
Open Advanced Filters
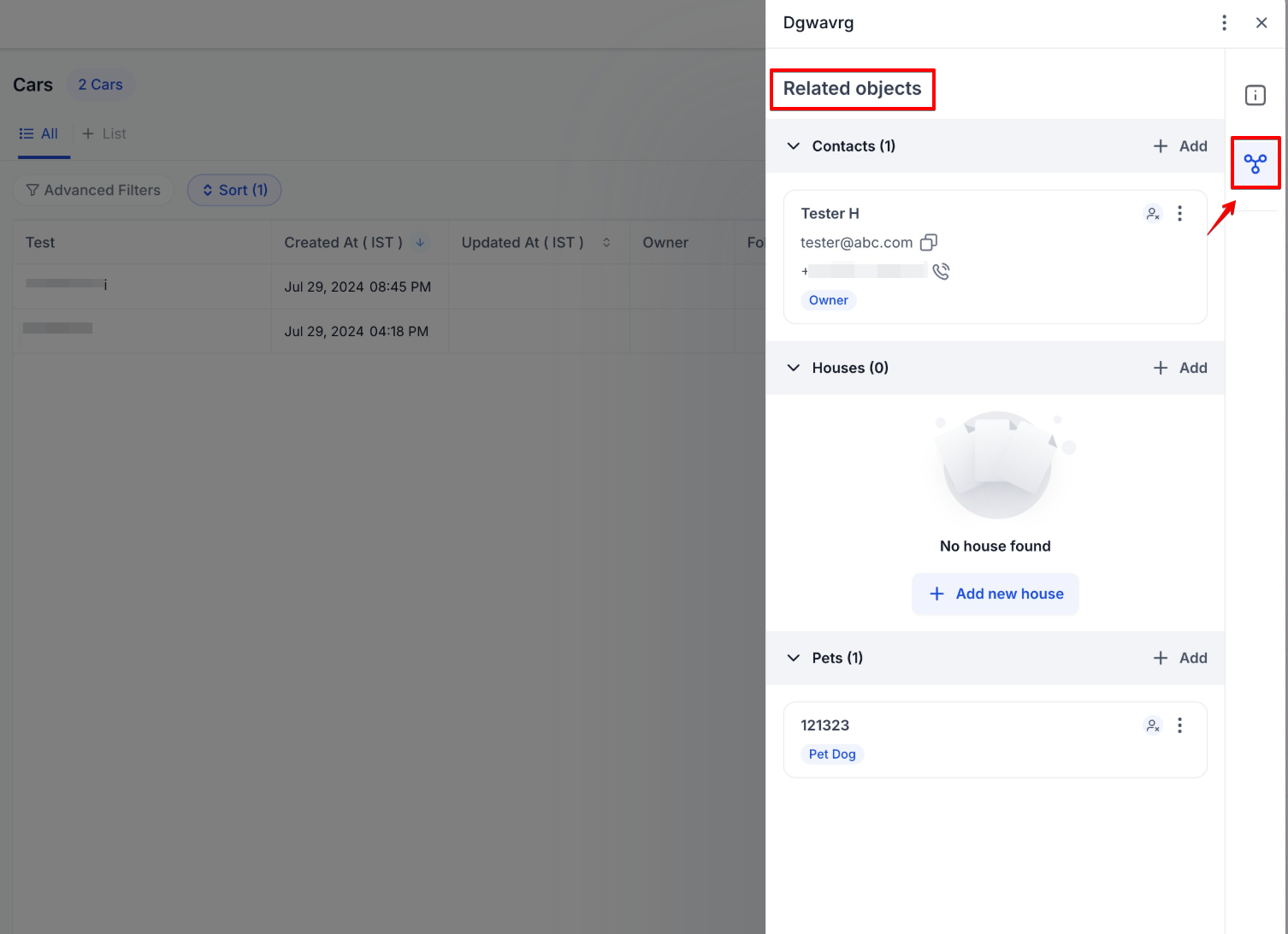[93, 190]
